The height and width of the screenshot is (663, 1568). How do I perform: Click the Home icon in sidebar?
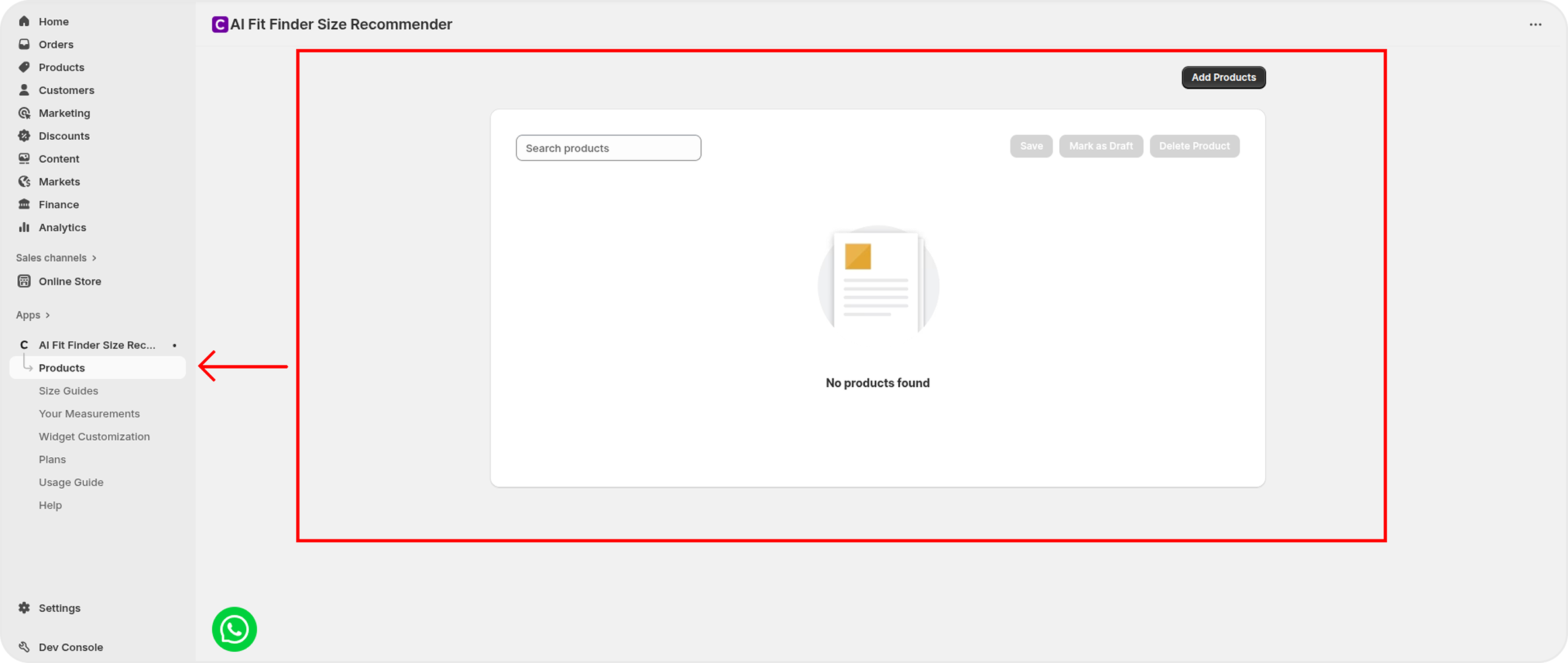(24, 21)
